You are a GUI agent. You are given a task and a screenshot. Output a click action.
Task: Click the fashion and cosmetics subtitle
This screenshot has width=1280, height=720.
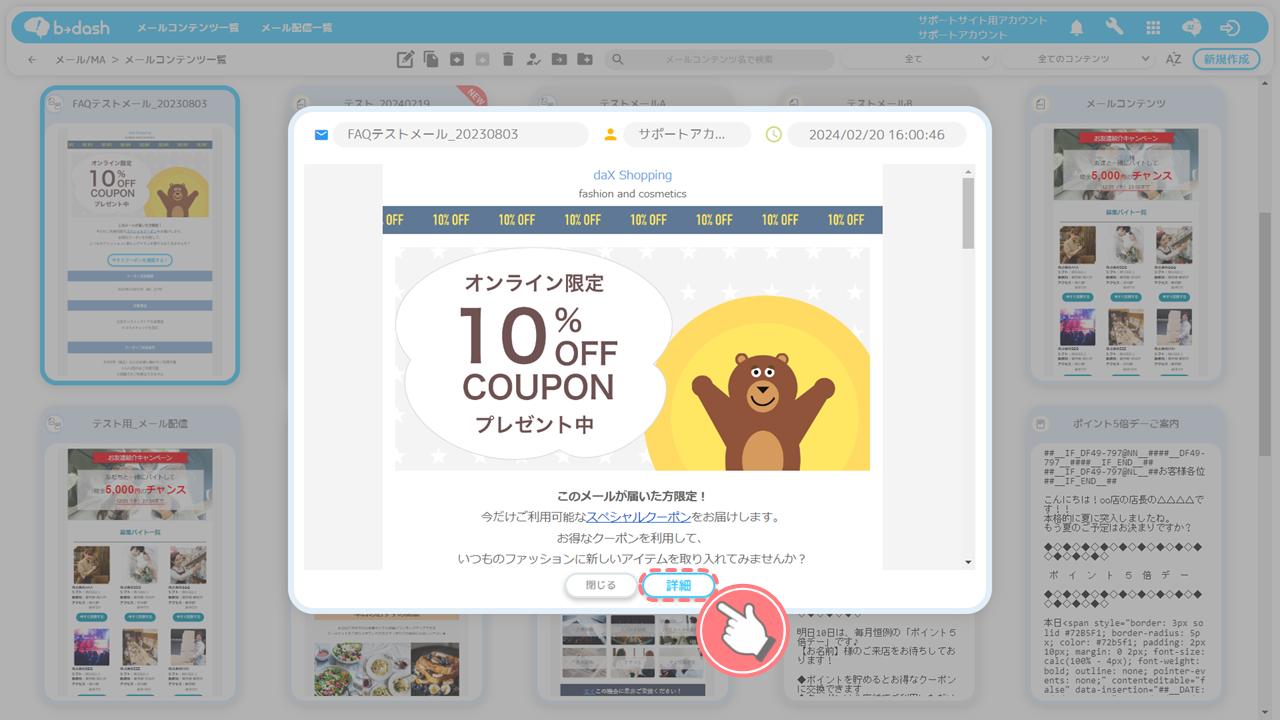632,193
